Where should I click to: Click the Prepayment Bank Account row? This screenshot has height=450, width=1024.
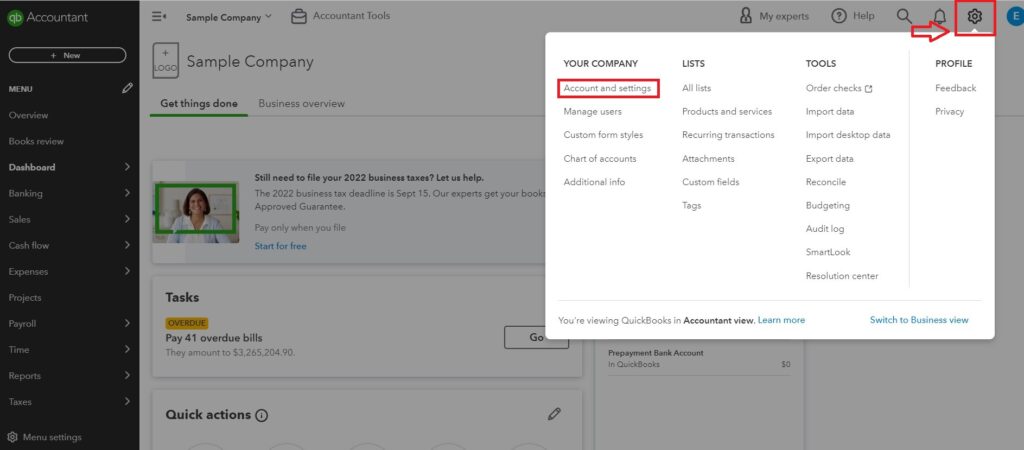(699, 358)
